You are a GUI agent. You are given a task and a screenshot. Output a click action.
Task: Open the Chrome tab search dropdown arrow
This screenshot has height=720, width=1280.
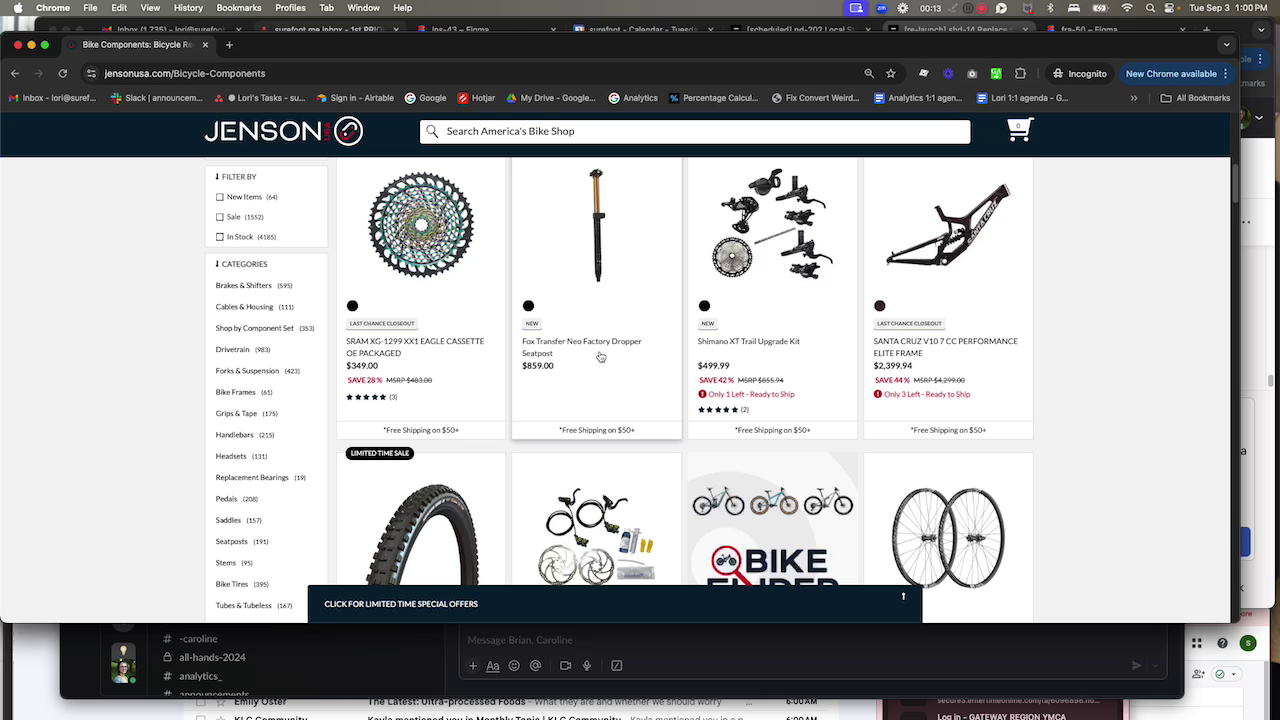tap(1227, 45)
